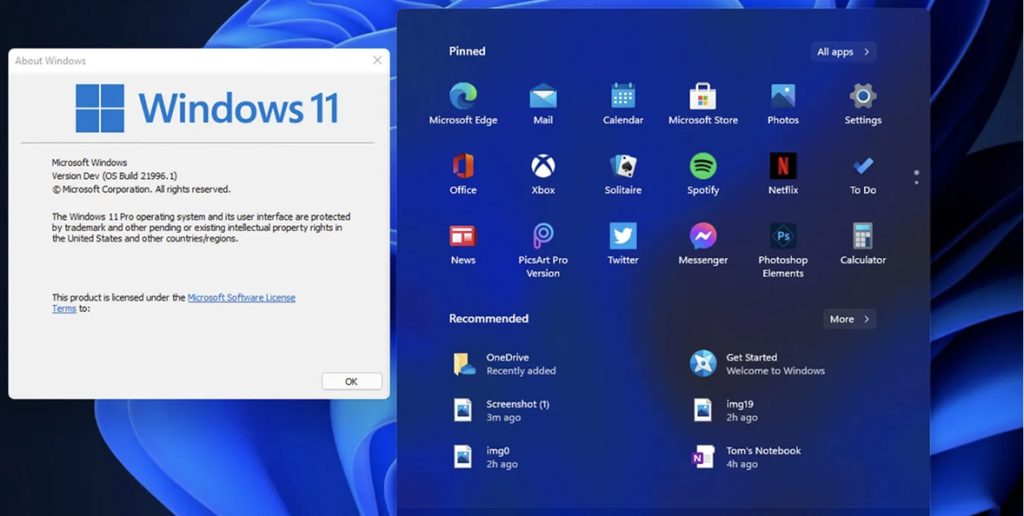Launch the Photos app
Viewport: 1024px width, 516px height.
pos(783,103)
